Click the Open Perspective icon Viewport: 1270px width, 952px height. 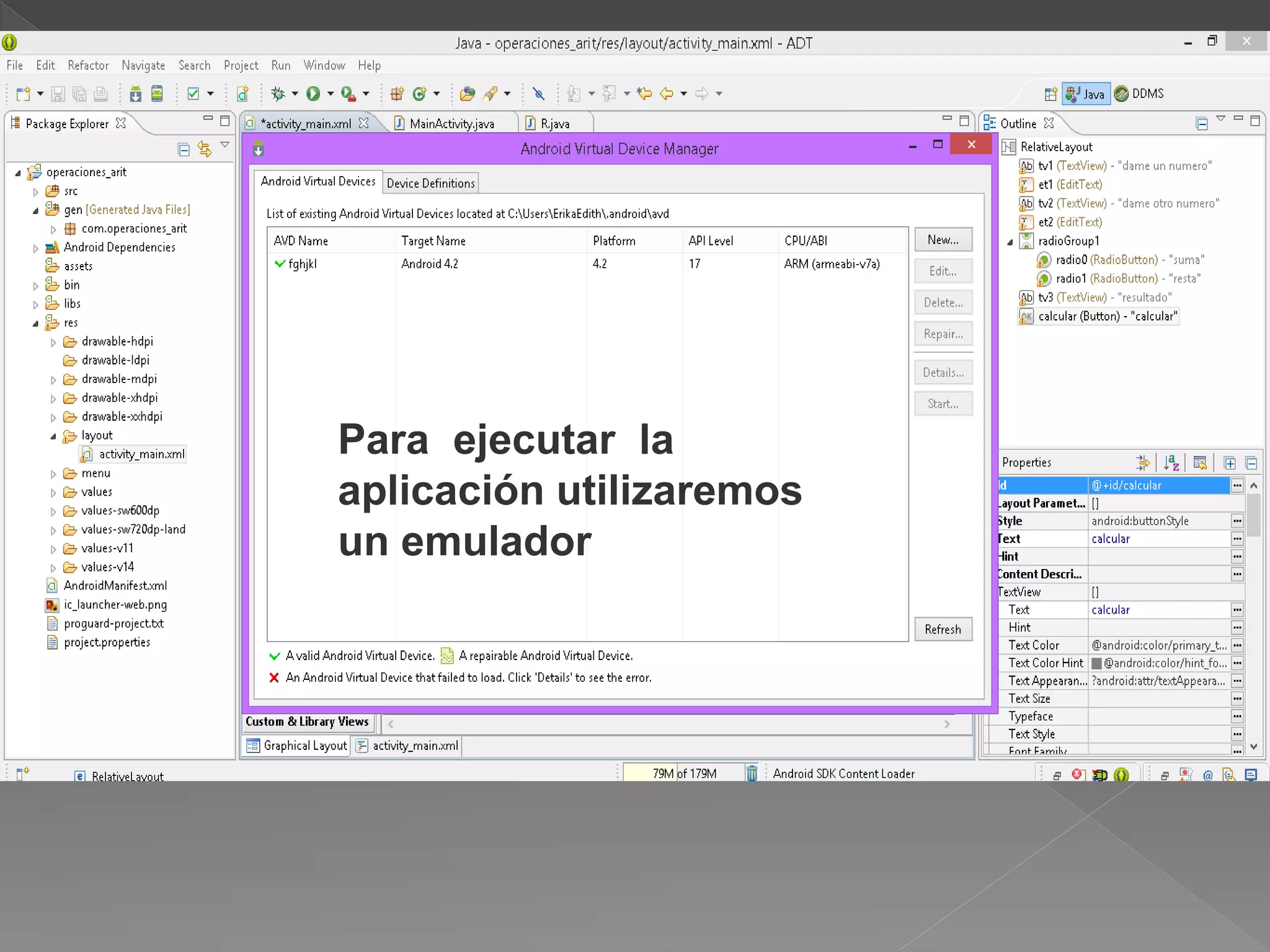coord(1050,94)
